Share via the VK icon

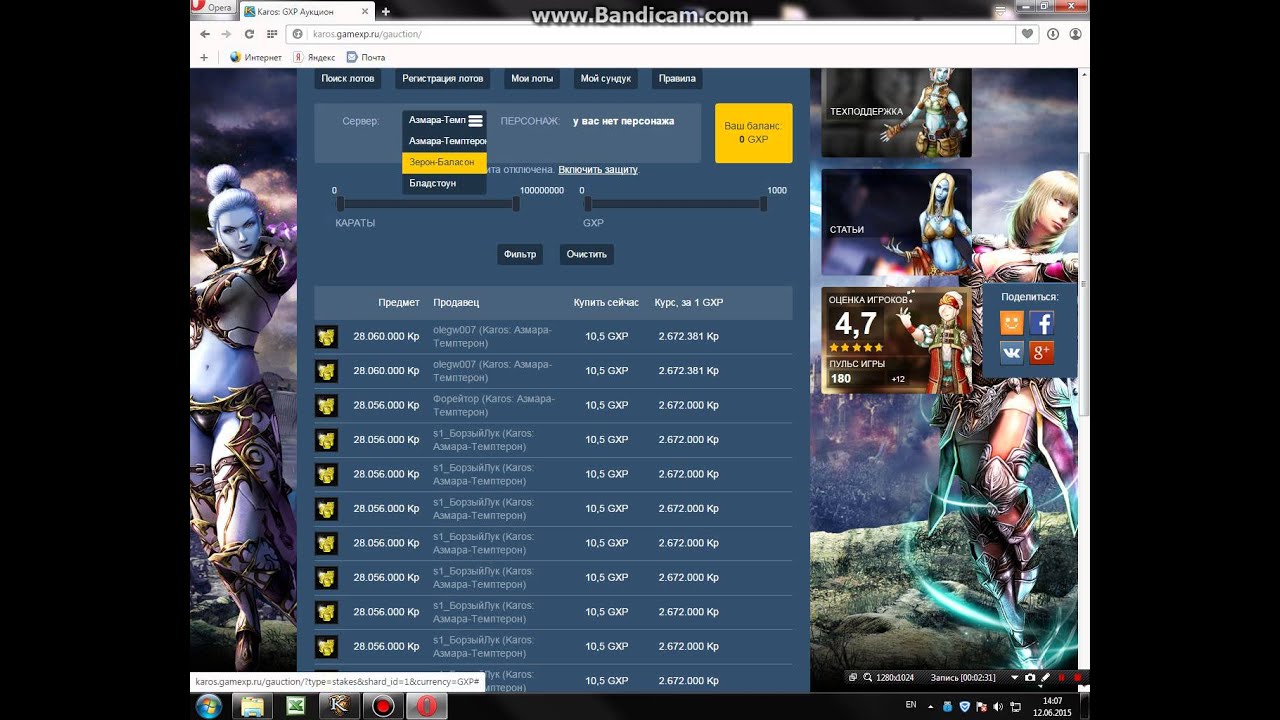tap(1012, 353)
